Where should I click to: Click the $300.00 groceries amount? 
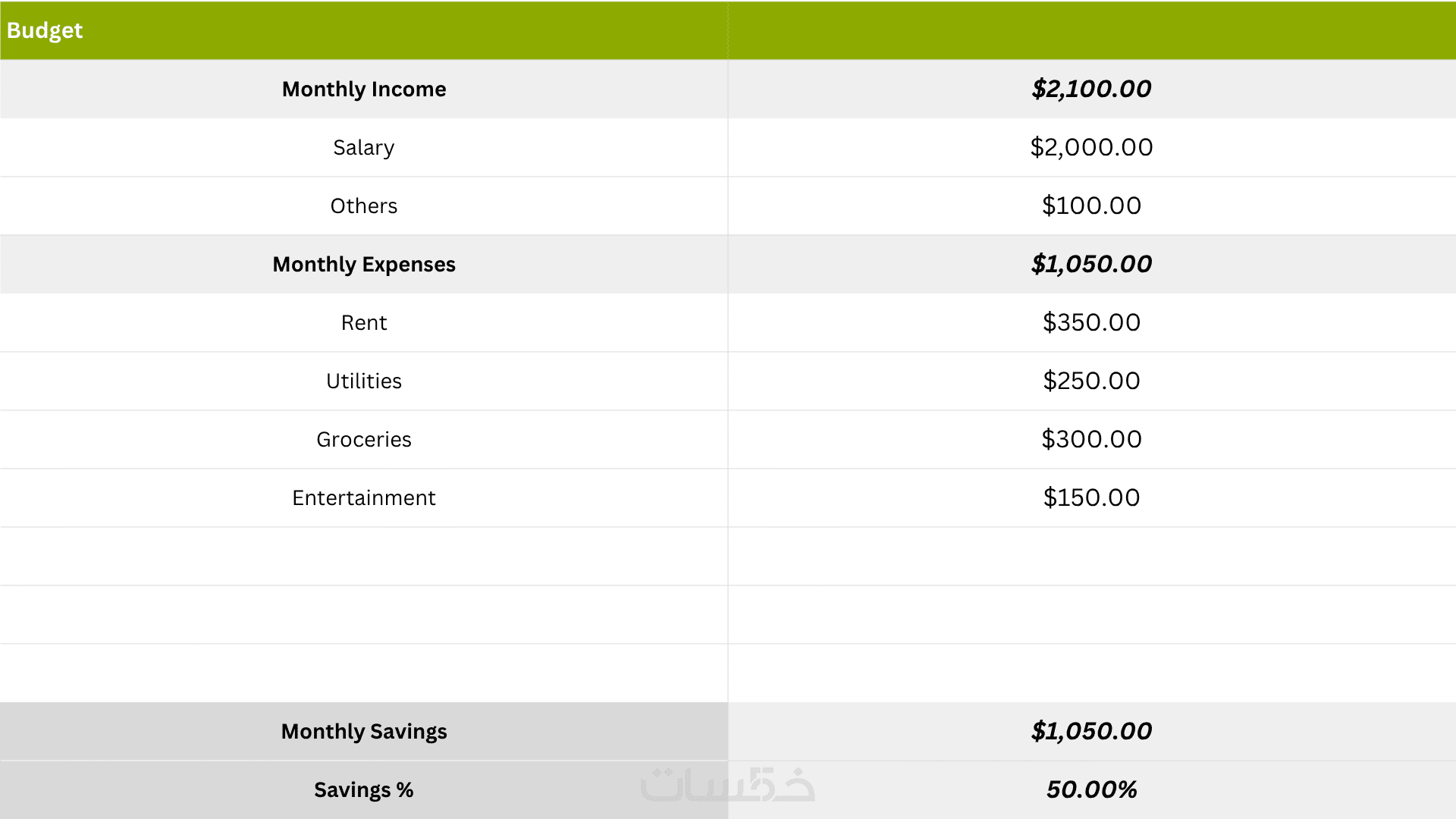(1091, 439)
